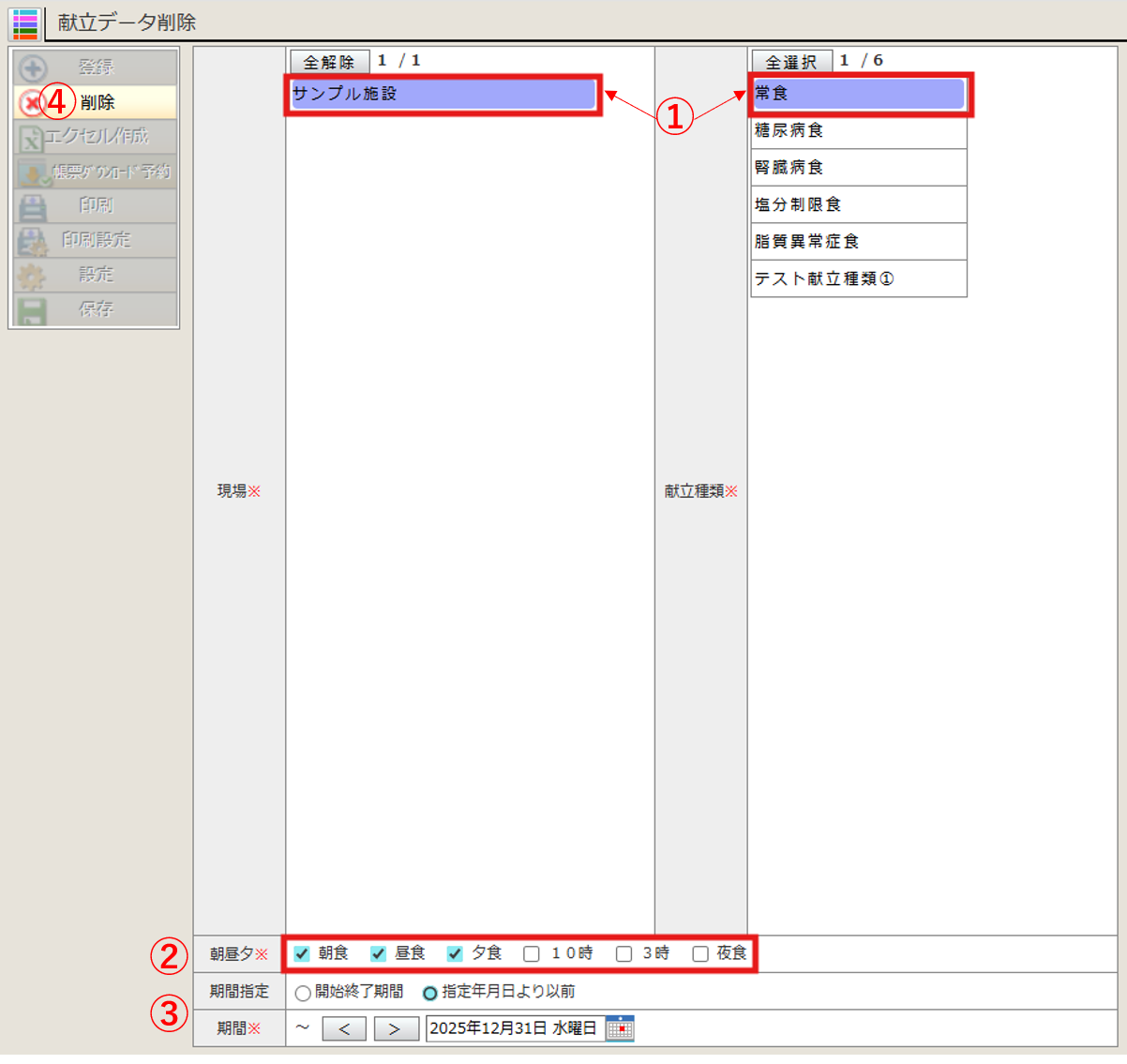Advance date with the > button

396,1029
